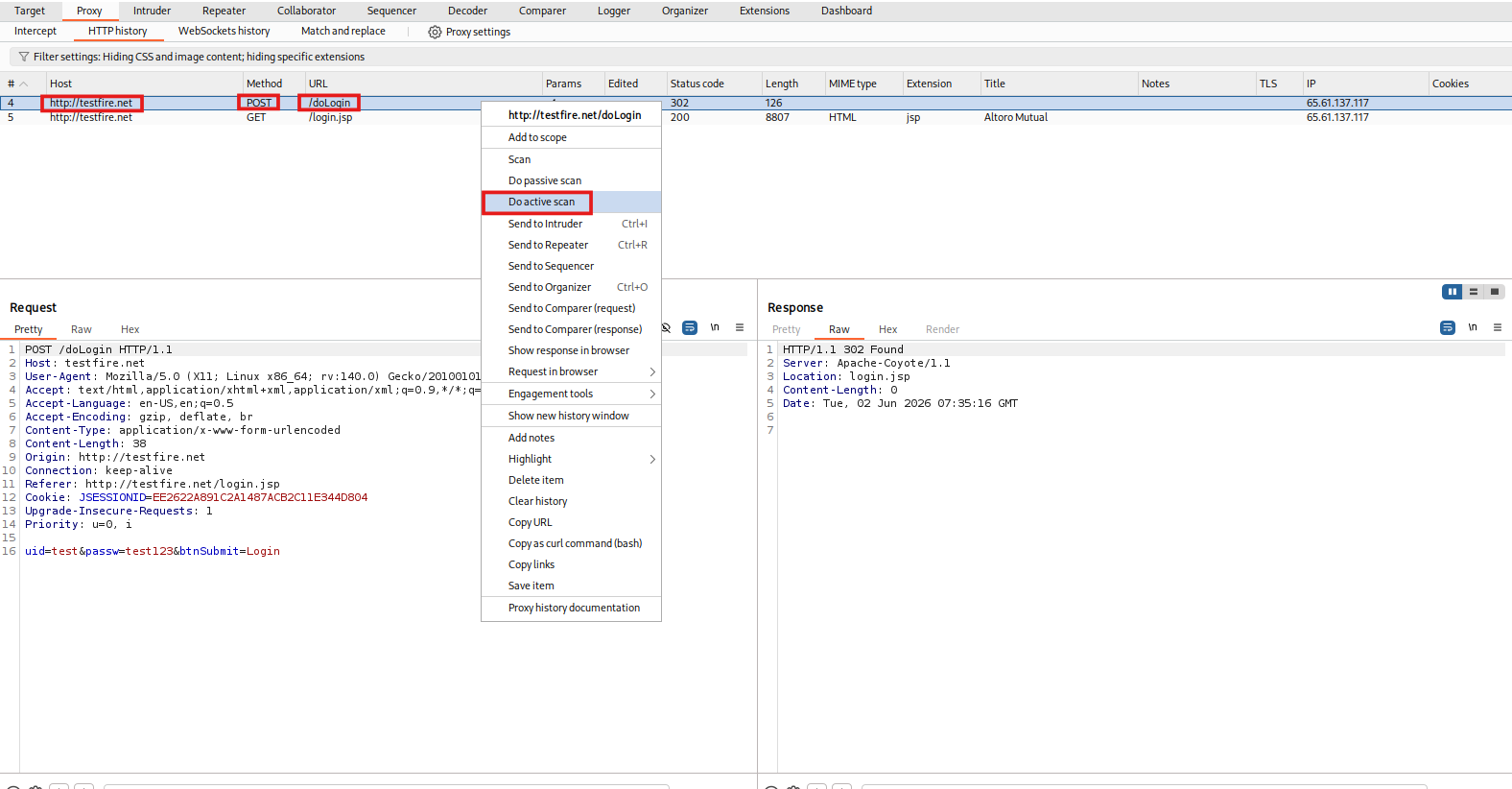The image size is (1512, 789).
Task: Switch to the Intruder tab
Action: (152, 11)
